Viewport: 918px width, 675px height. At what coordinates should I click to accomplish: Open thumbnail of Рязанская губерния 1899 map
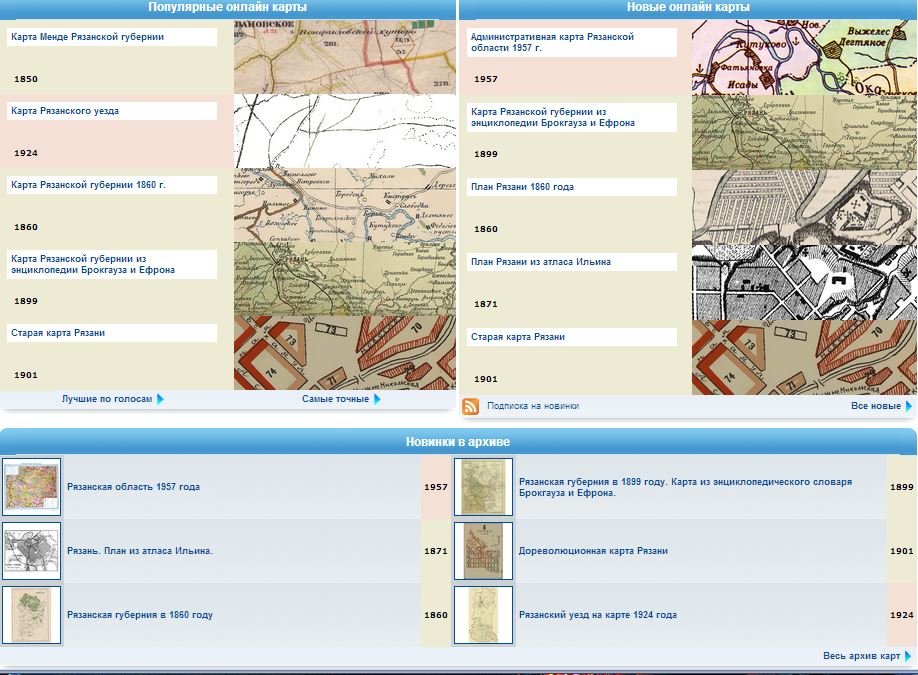[x=483, y=487]
